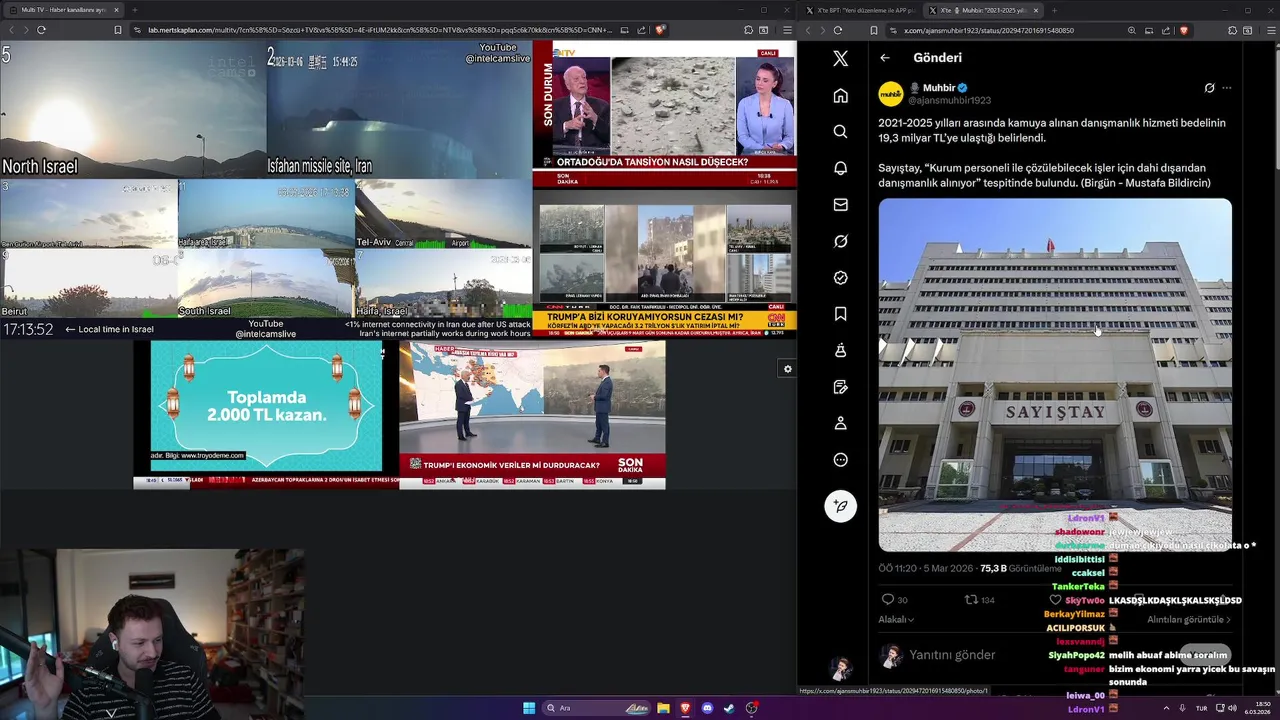
Task: Click the round Post compose button
Action: click(x=840, y=506)
